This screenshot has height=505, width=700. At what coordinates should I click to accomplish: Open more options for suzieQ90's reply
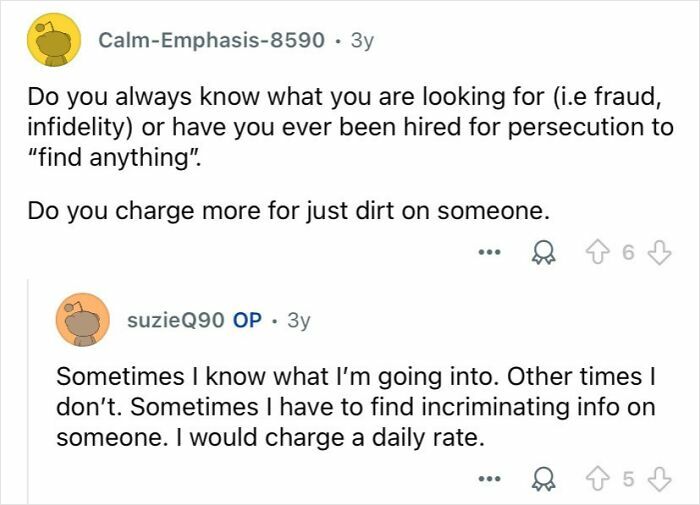(489, 479)
